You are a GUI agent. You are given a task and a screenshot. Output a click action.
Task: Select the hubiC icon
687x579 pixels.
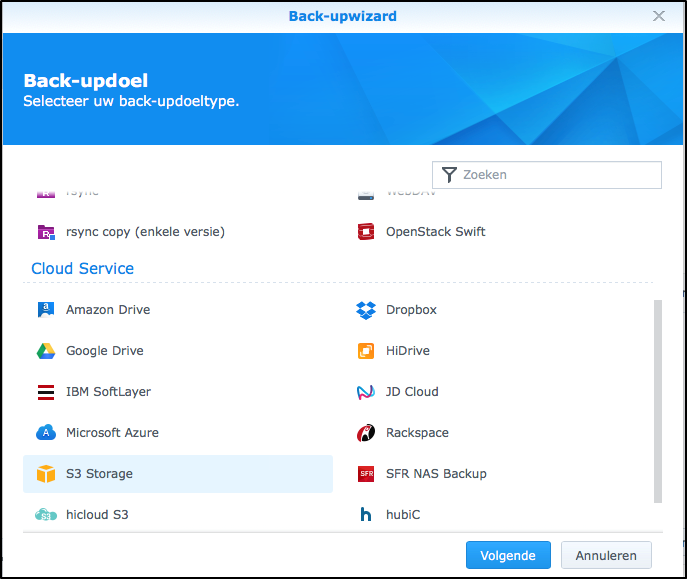pos(366,515)
